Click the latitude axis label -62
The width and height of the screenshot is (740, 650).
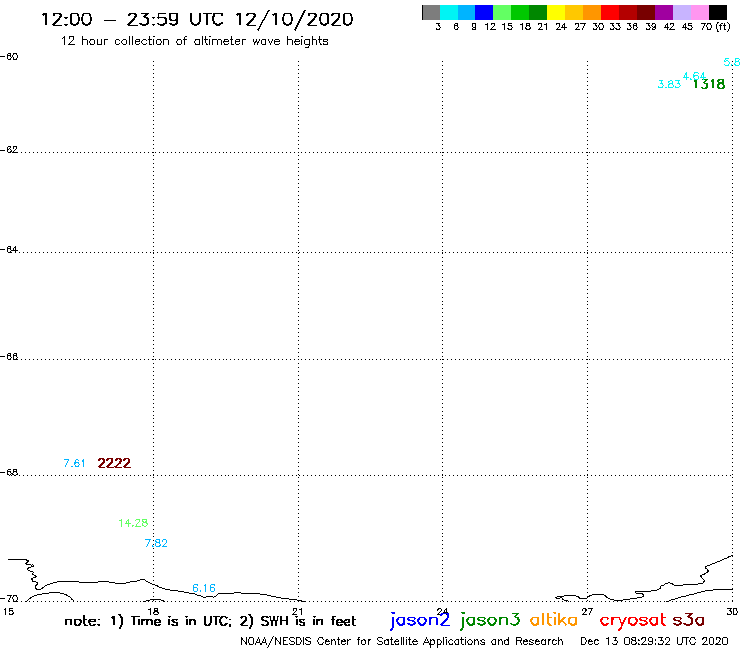(9, 150)
